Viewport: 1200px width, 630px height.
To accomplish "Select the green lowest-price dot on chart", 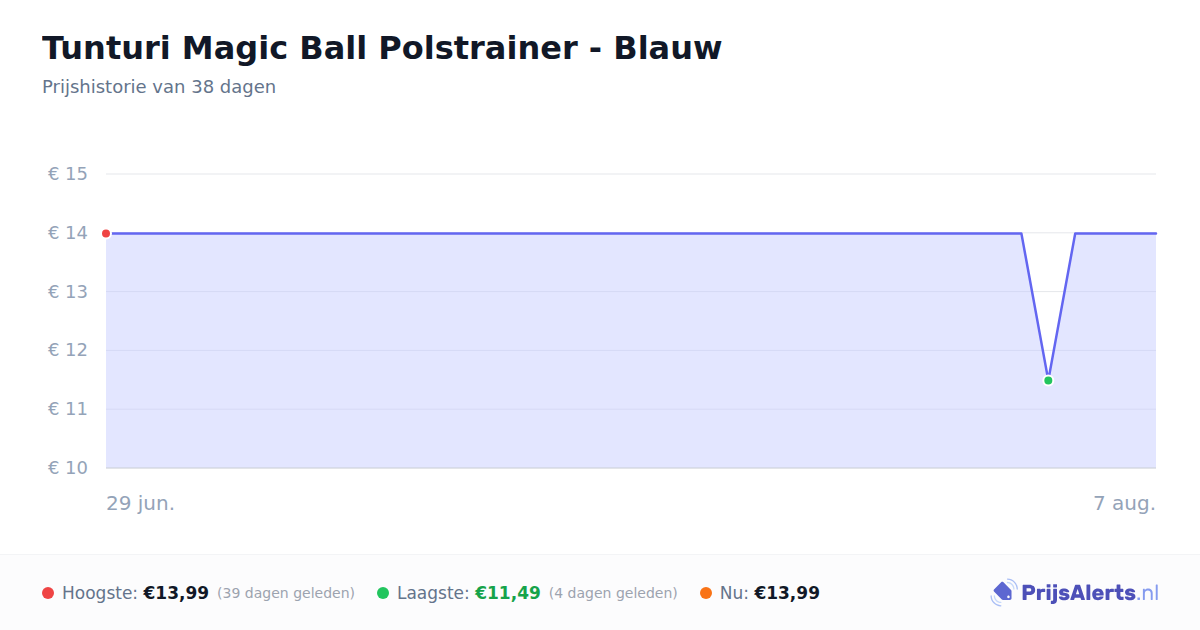I will point(1048,380).
